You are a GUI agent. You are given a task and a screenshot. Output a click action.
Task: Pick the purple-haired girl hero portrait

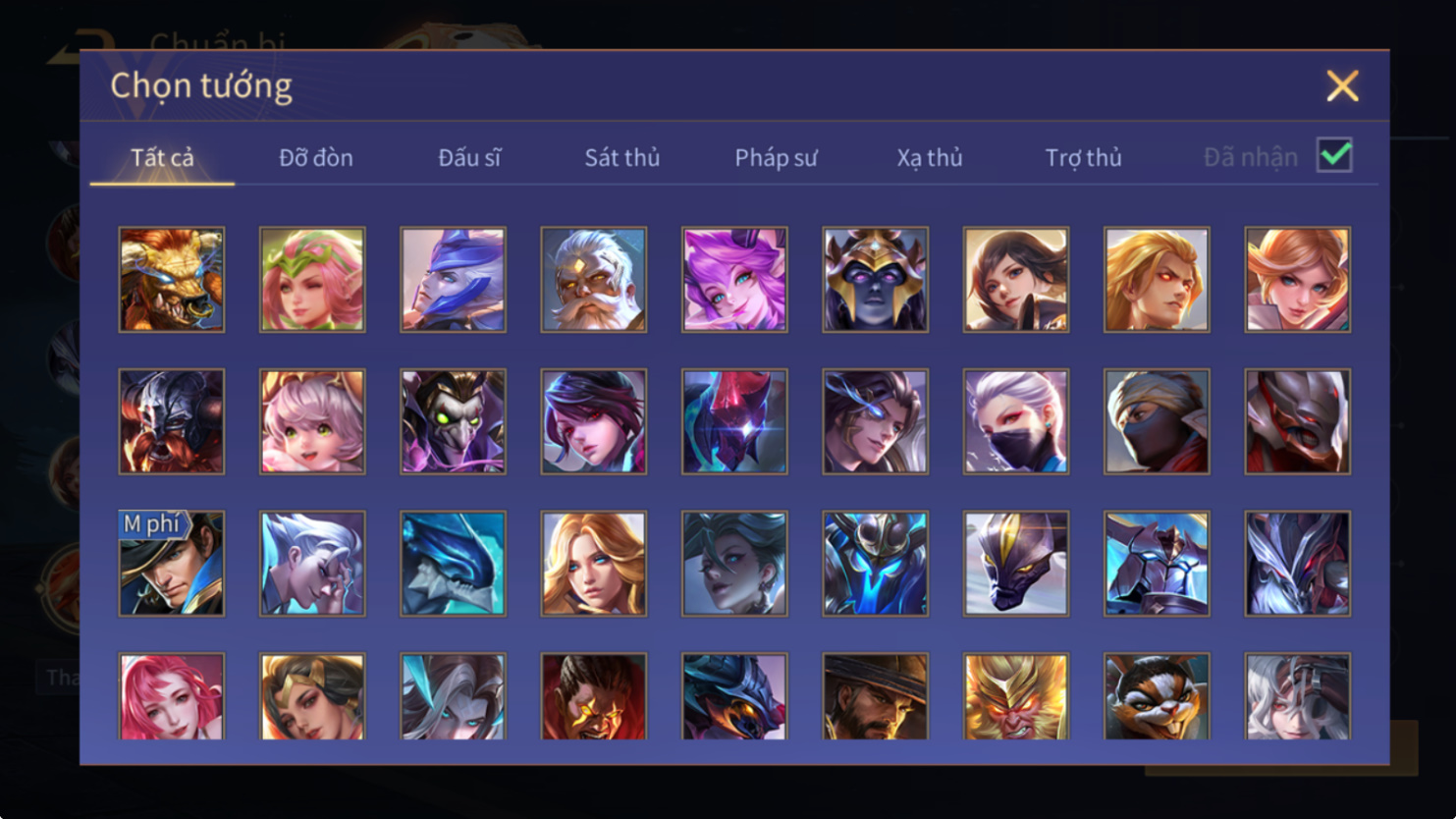pyautogui.click(x=734, y=280)
